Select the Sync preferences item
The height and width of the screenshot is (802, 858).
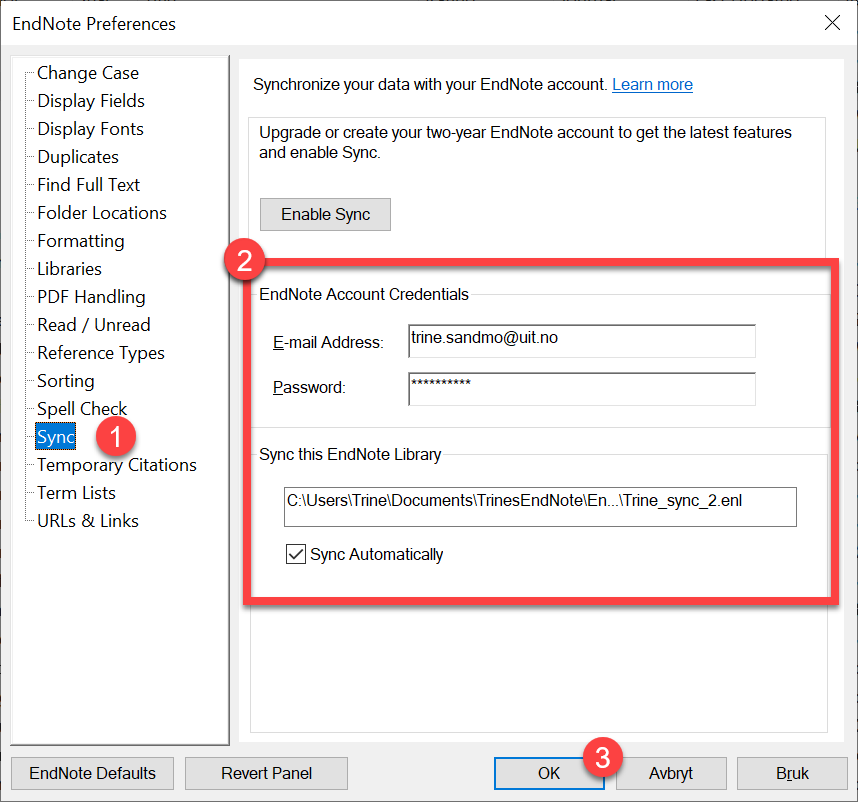(x=56, y=437)
